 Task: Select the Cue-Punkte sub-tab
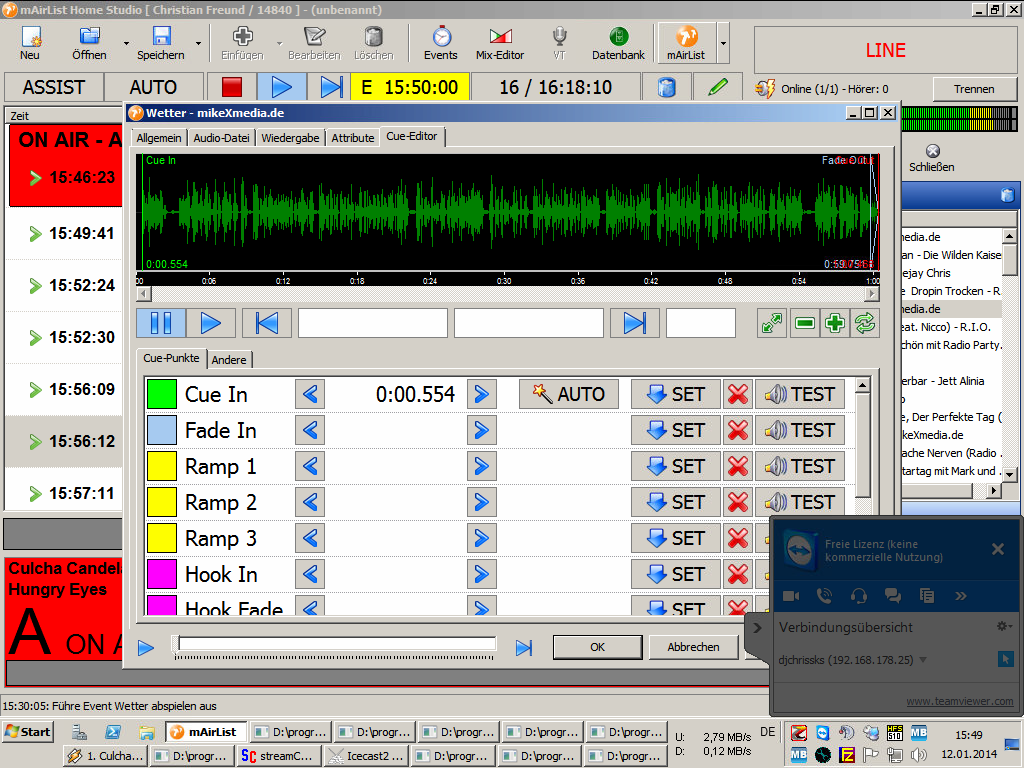click(x=171, y=358)
